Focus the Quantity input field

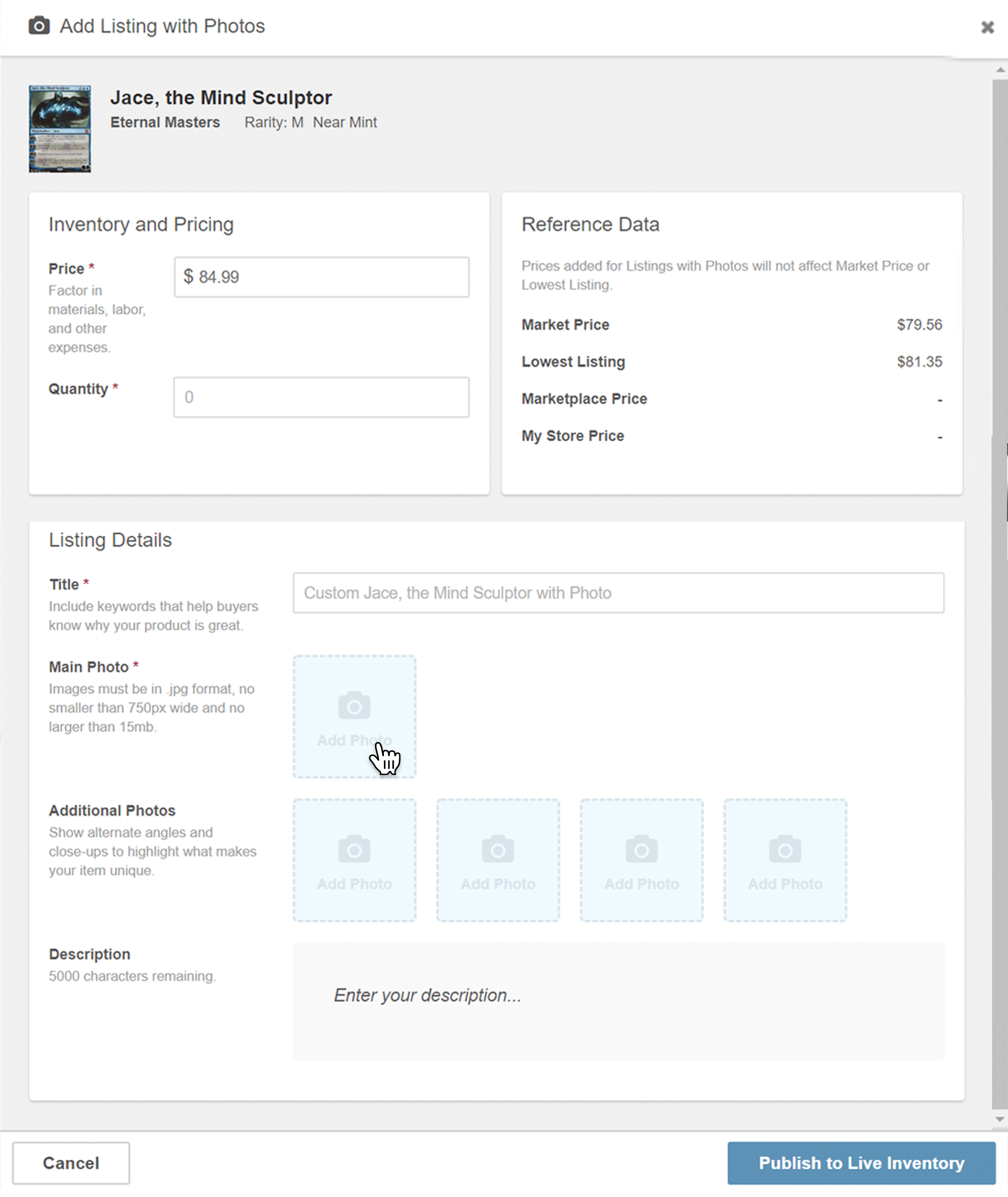[x=321, y=397]
